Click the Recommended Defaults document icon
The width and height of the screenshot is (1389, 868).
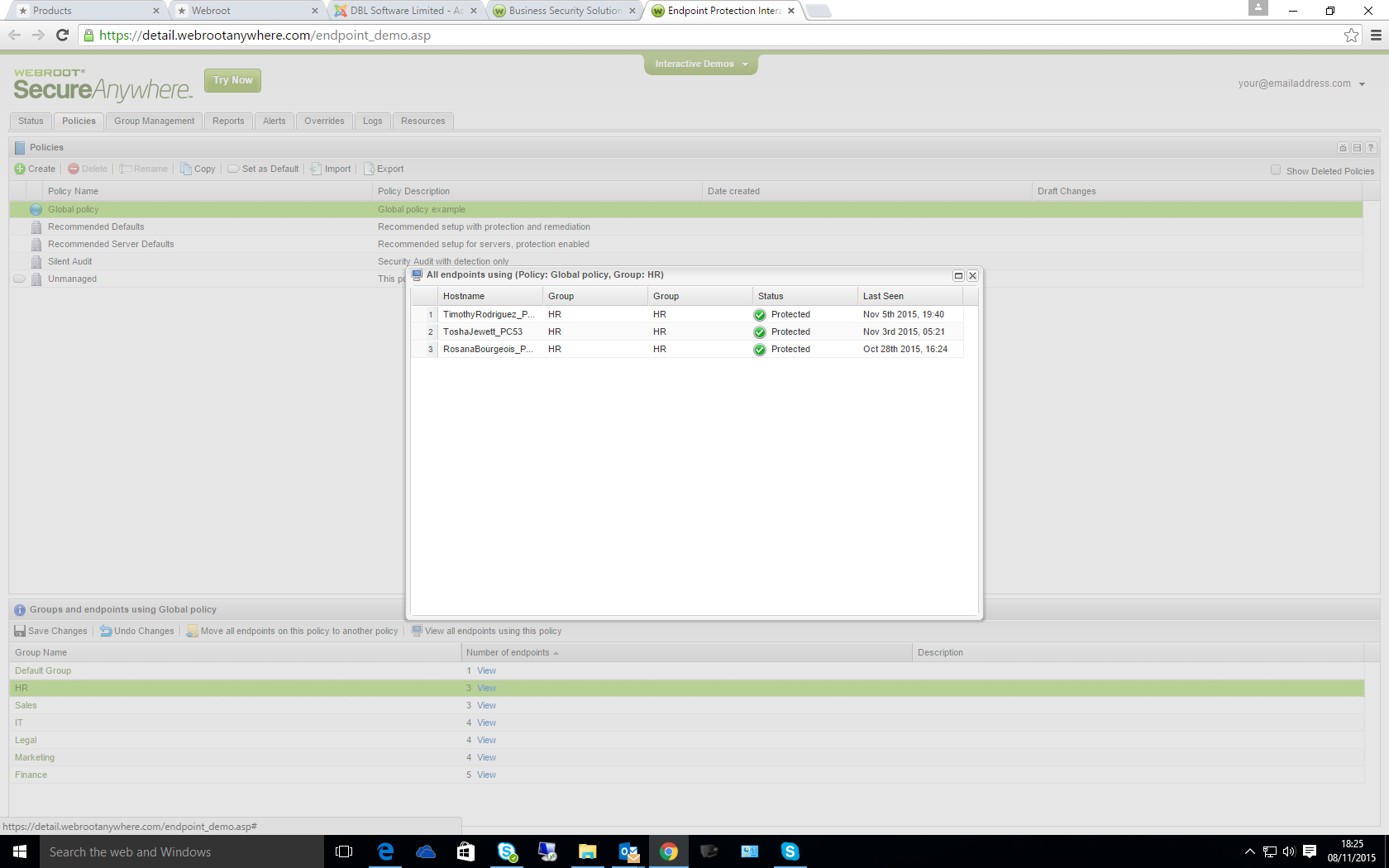pyautogui.click(x=36, y=227)
